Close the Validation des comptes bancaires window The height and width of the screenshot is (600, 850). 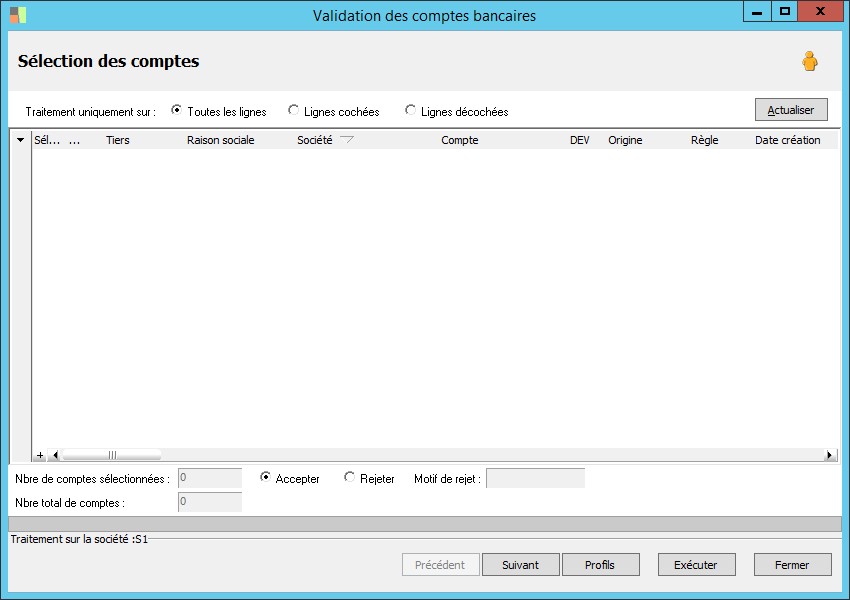[x=820, y=11]
